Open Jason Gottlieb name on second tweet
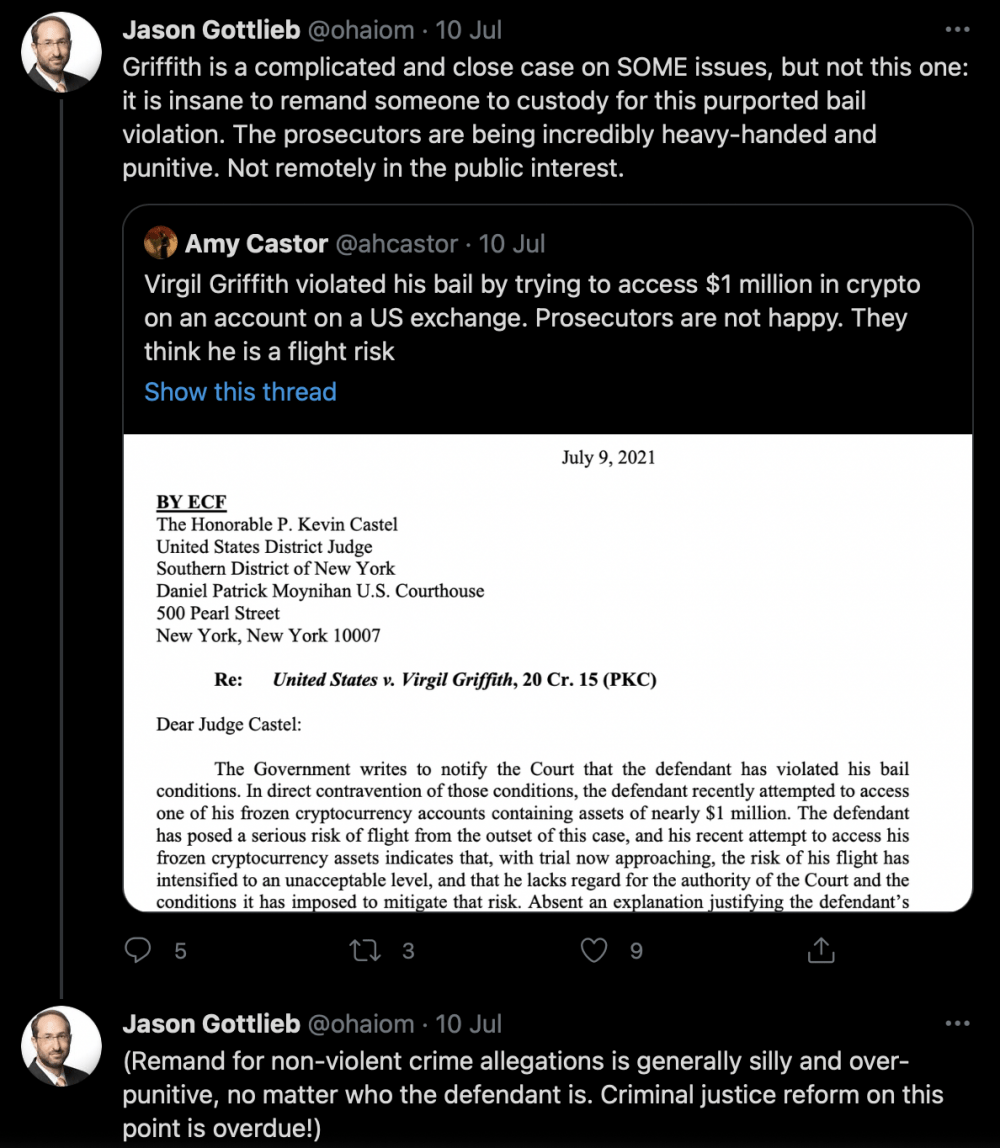 coord(211,1024)
